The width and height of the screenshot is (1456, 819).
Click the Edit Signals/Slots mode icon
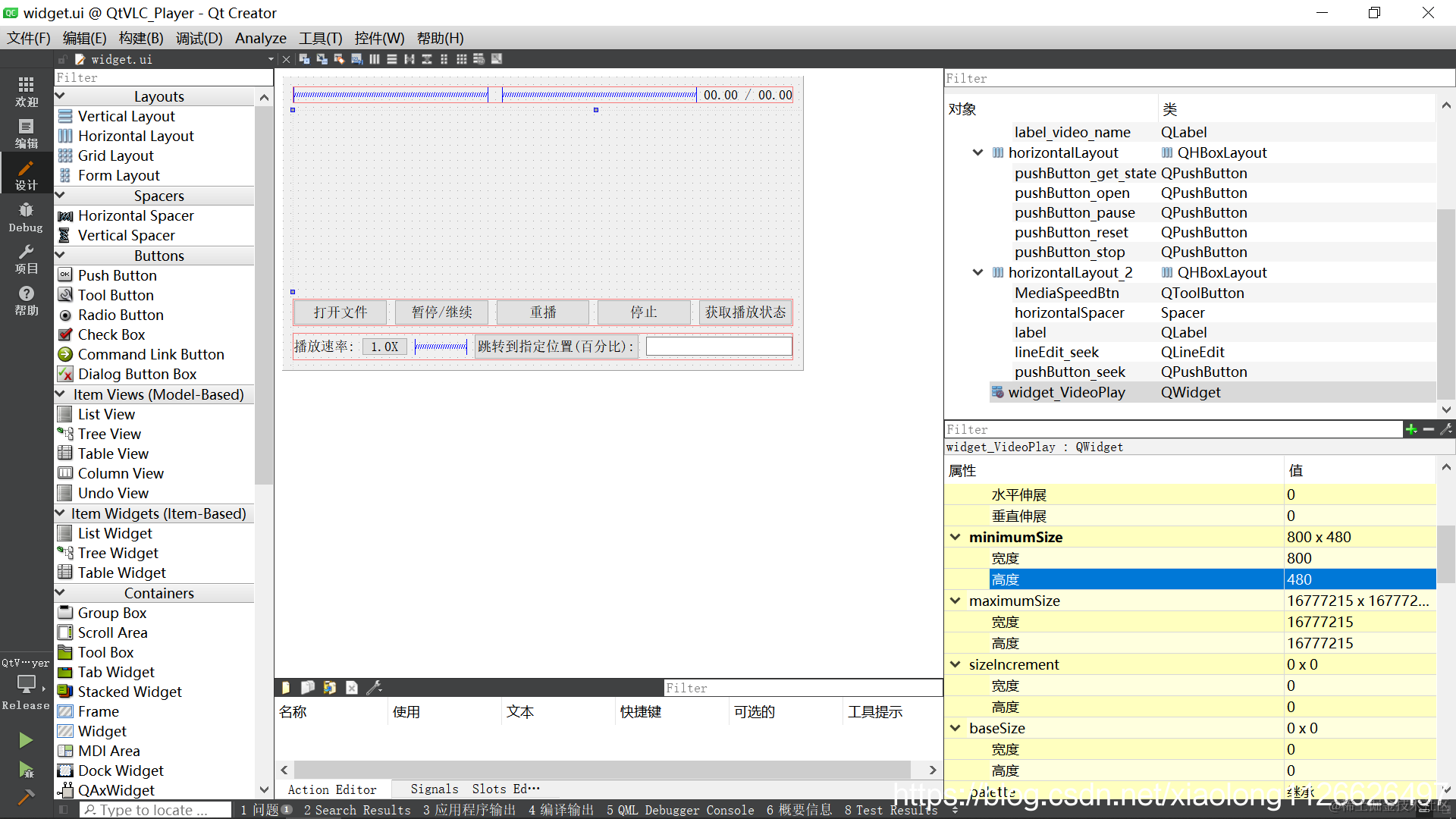tap(322, 59)
